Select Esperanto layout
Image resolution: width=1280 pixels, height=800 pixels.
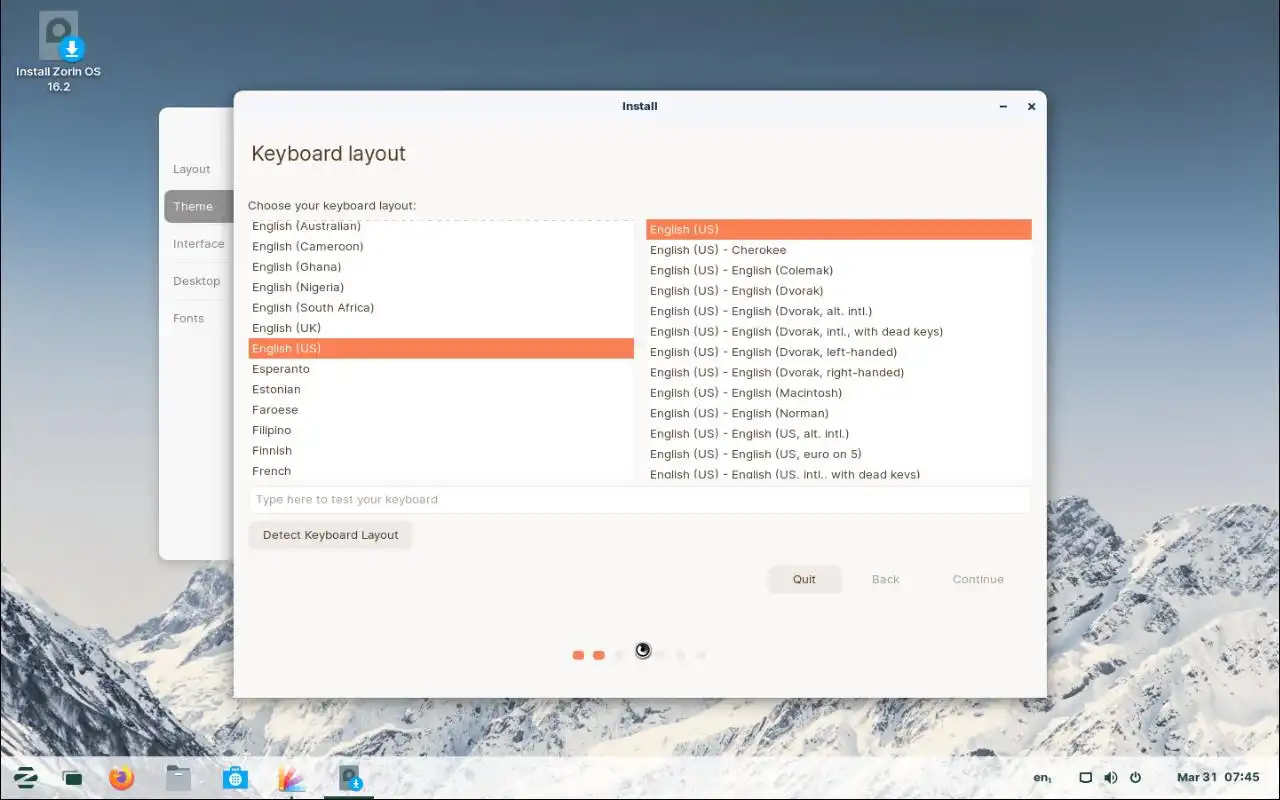pos(441,369)
